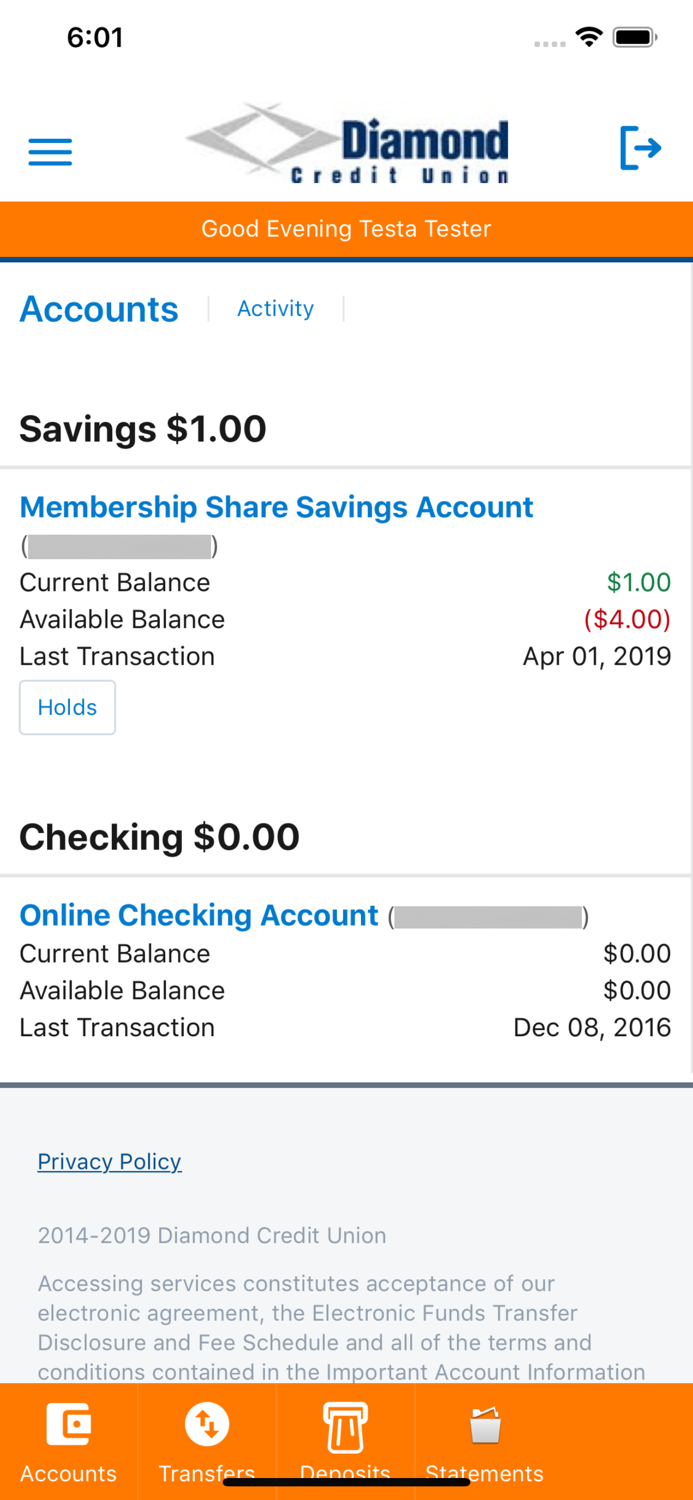Select the Accounts heading tab
This screenshot has height=1500, width=693.
(98, 309)
